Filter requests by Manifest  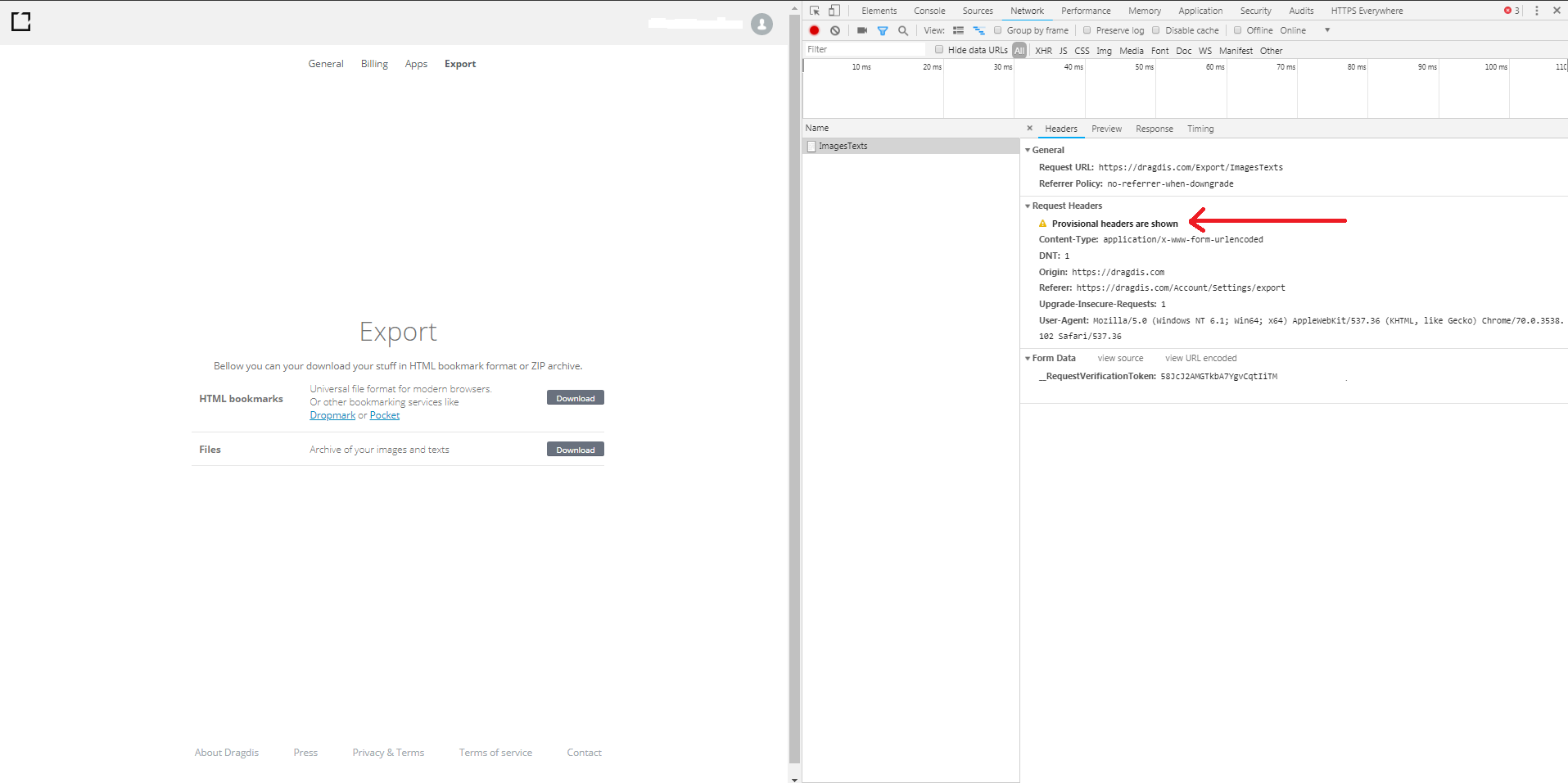pyautogui.click(x=1236, y=51)
